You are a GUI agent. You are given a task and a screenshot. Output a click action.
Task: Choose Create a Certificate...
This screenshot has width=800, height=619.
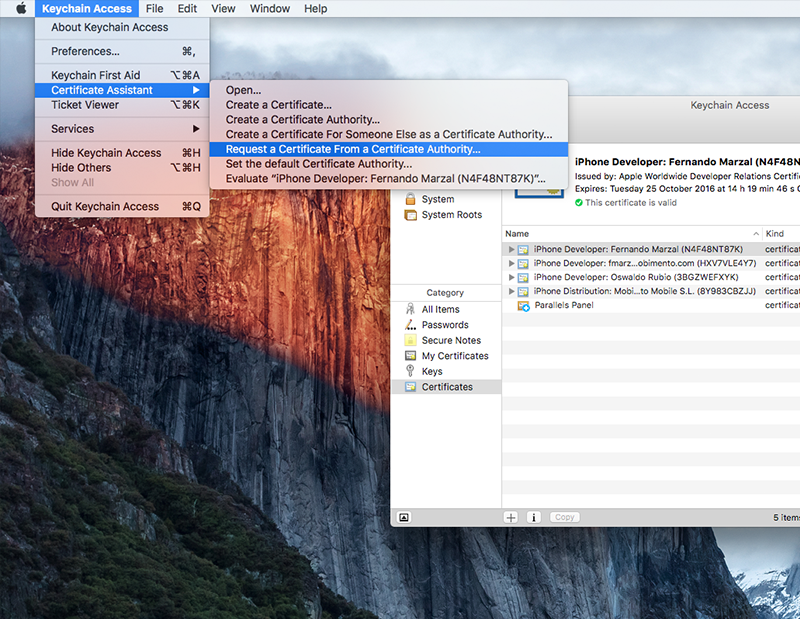(x=389, y=105)
